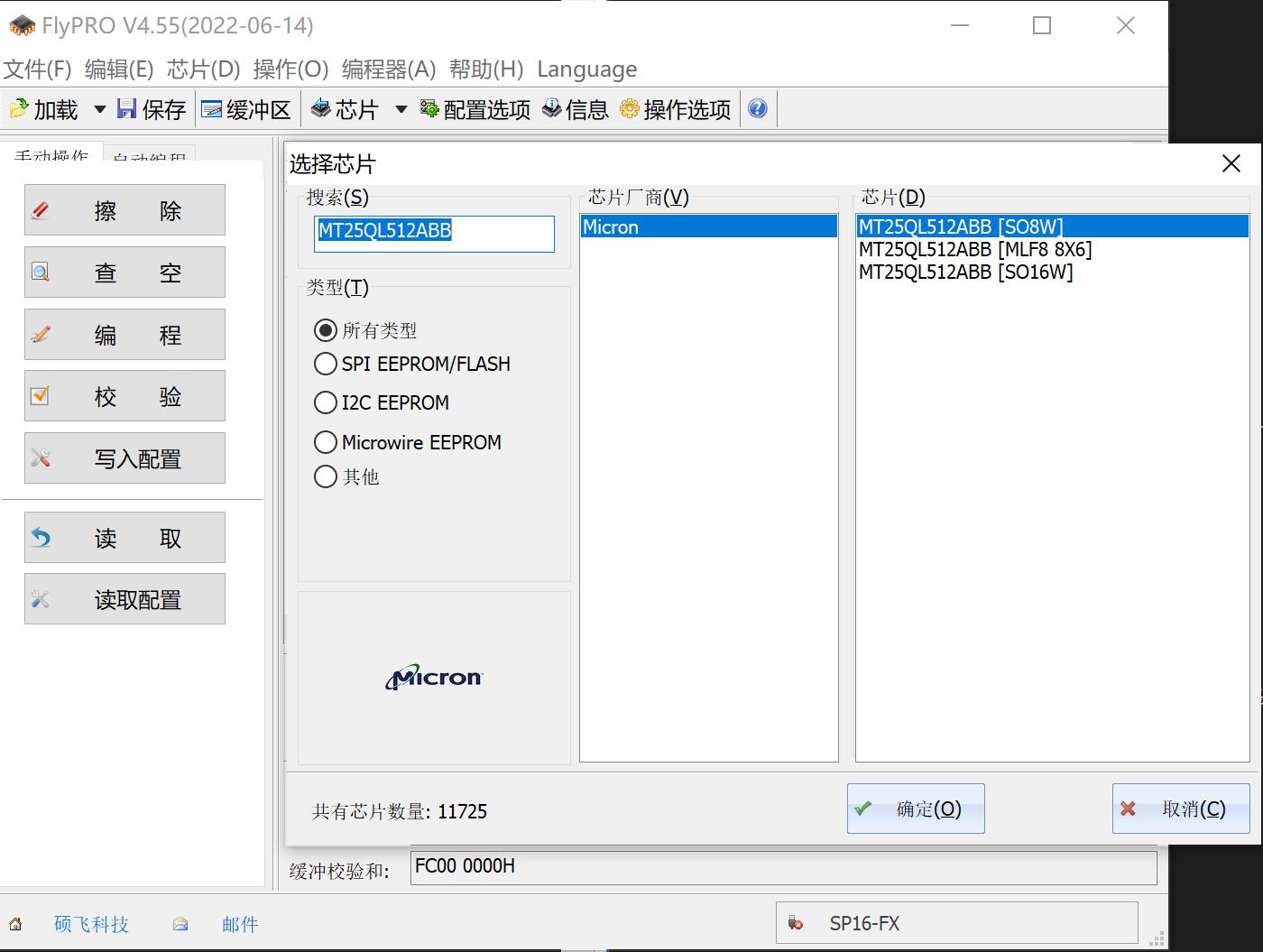1263x952 pixels.
Task: Open the Load dropdown arrow
Action: coord(100,109)
